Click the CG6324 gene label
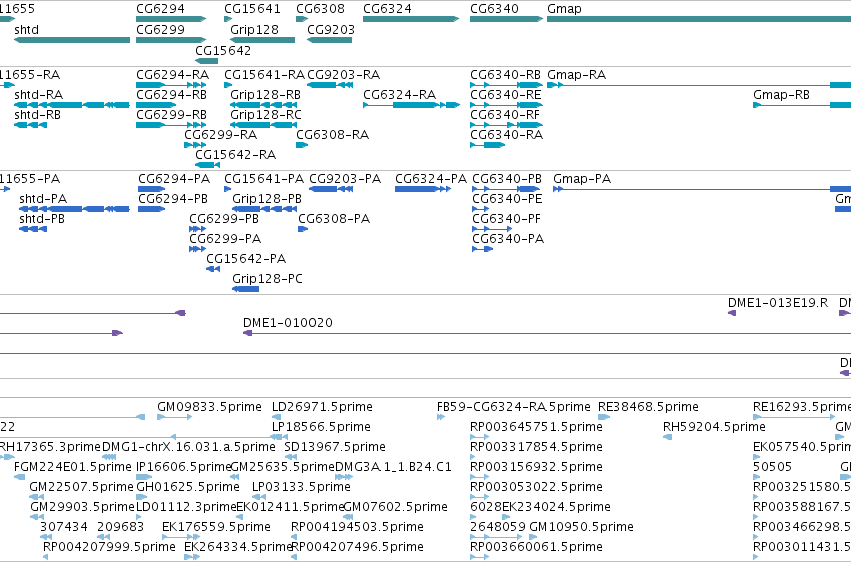This screenshot has width=851, height=562. click(388, 9)
